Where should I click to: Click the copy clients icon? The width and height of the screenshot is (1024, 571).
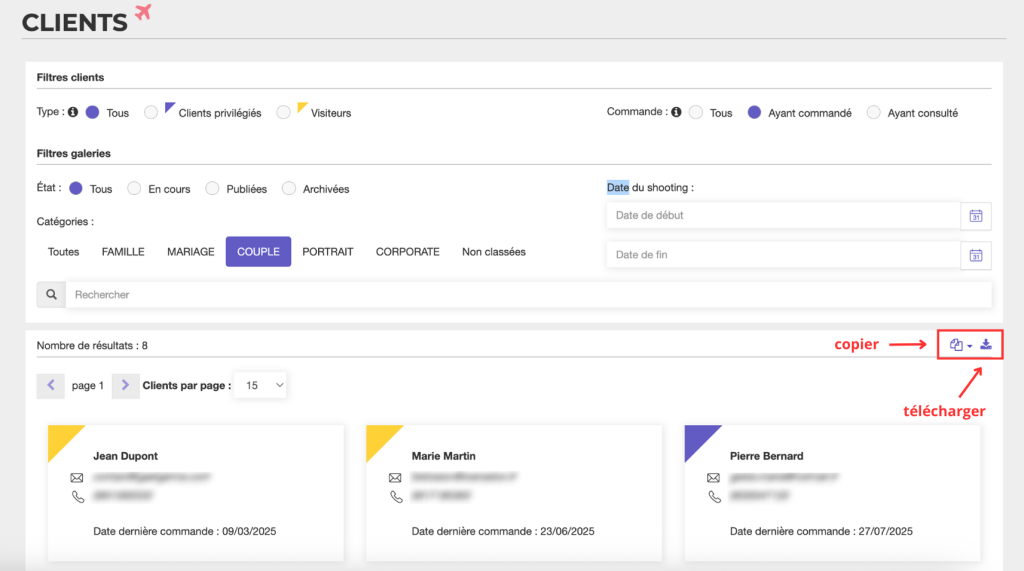(956, 345)
